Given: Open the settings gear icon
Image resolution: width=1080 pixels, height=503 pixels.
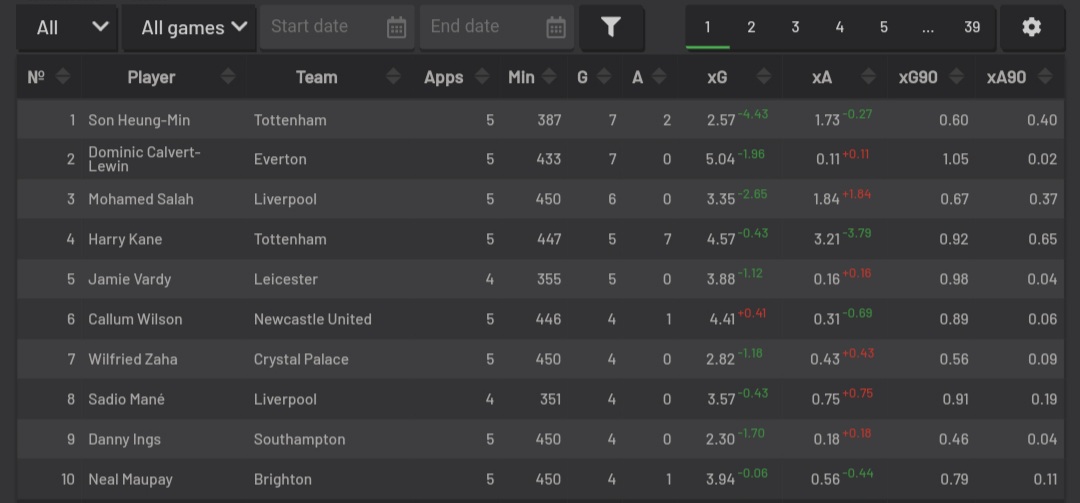Looking at the screenshot, I should point(1031,28).
